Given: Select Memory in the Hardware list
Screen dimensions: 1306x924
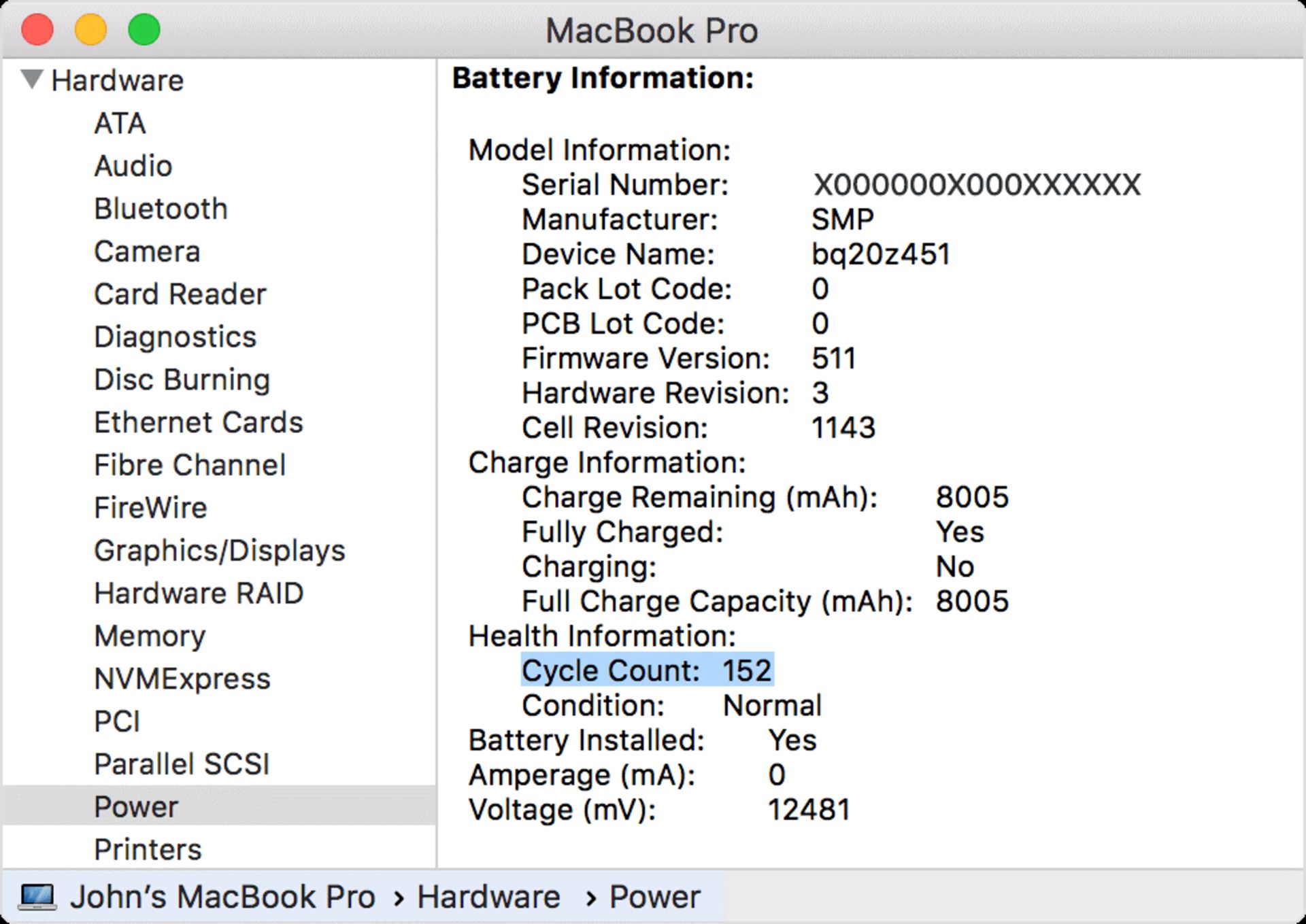Looking at the screenshot, I should (150, 636).
